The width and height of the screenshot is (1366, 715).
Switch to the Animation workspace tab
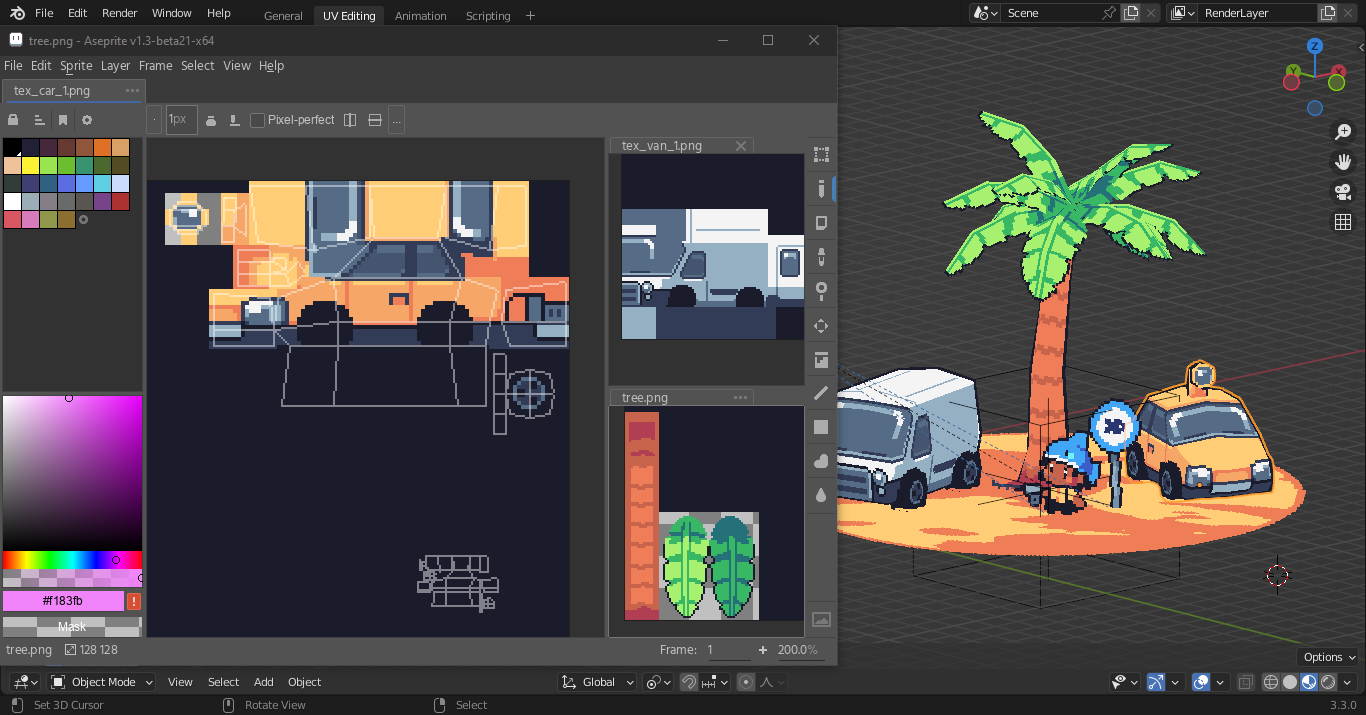coord(420,15)
